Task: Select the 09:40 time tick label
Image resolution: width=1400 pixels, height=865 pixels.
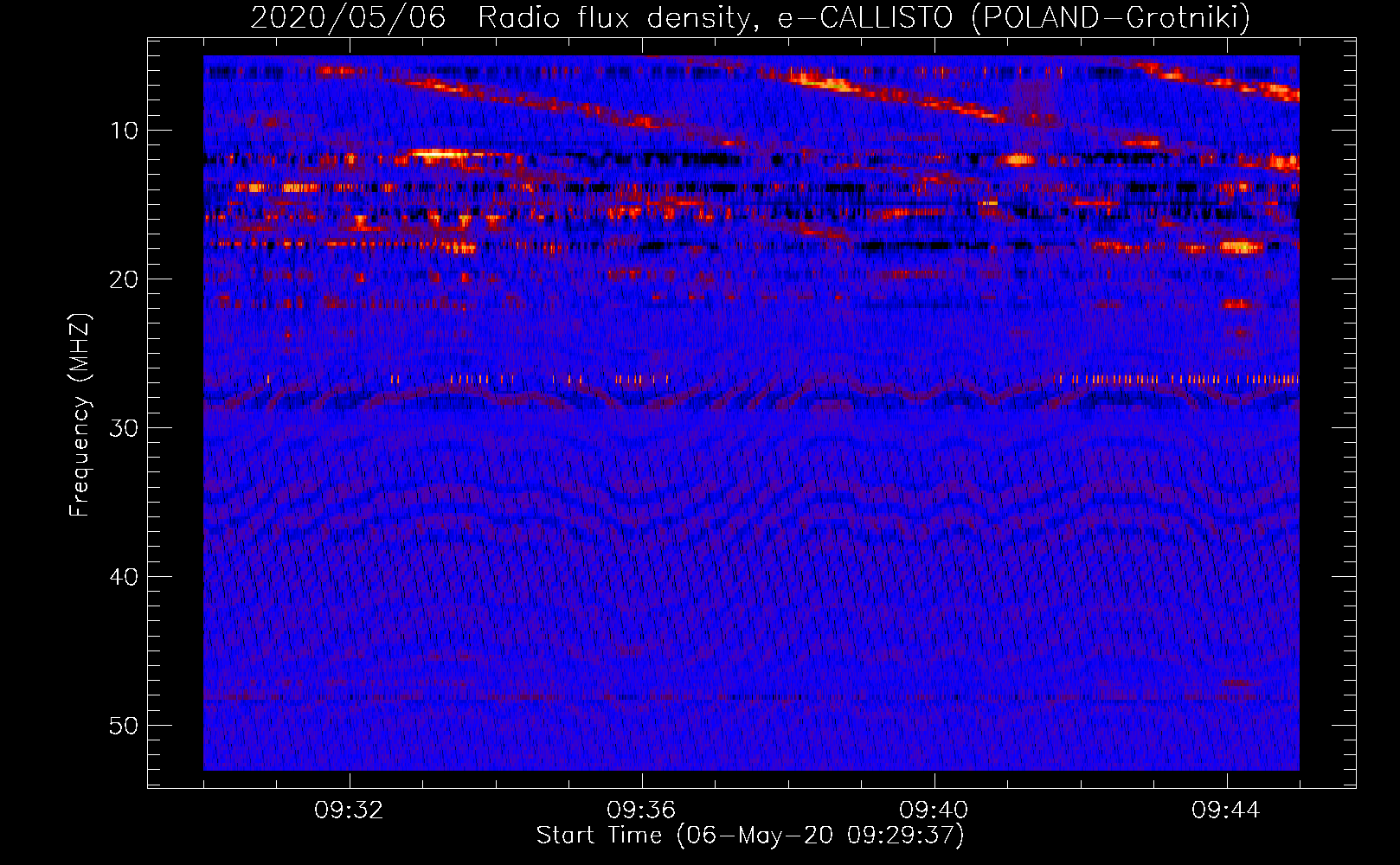Action: [934, 811]
